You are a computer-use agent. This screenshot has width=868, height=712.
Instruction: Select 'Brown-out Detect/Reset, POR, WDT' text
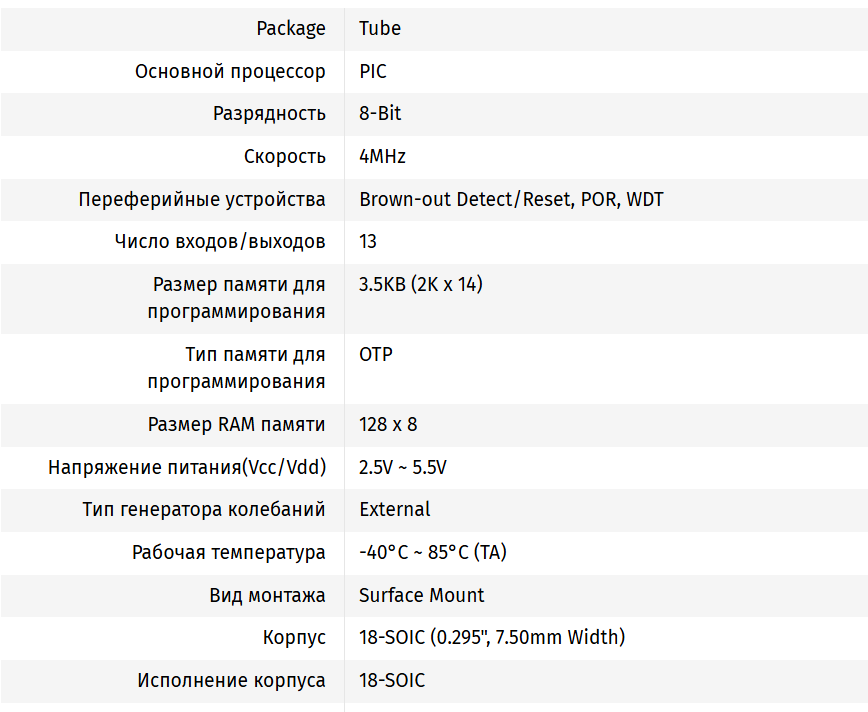511,199
